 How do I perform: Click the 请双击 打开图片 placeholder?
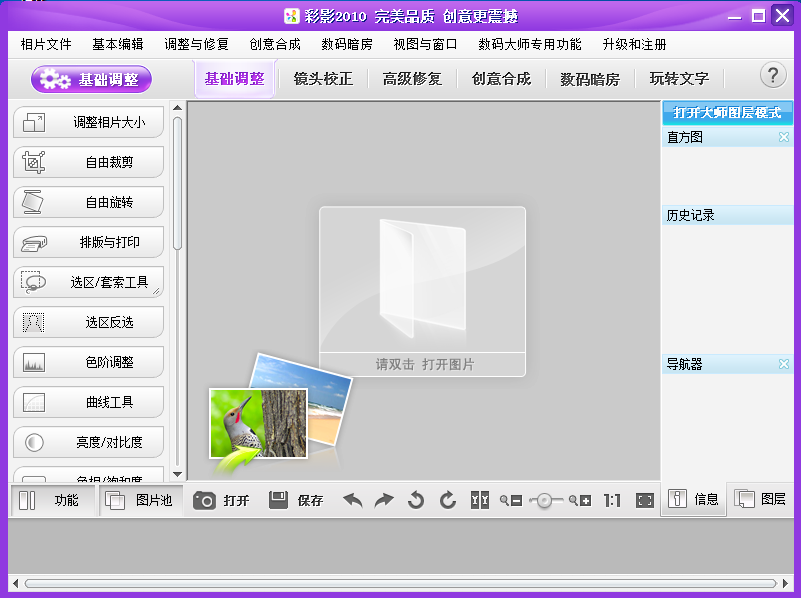click(x=422, y=291)
